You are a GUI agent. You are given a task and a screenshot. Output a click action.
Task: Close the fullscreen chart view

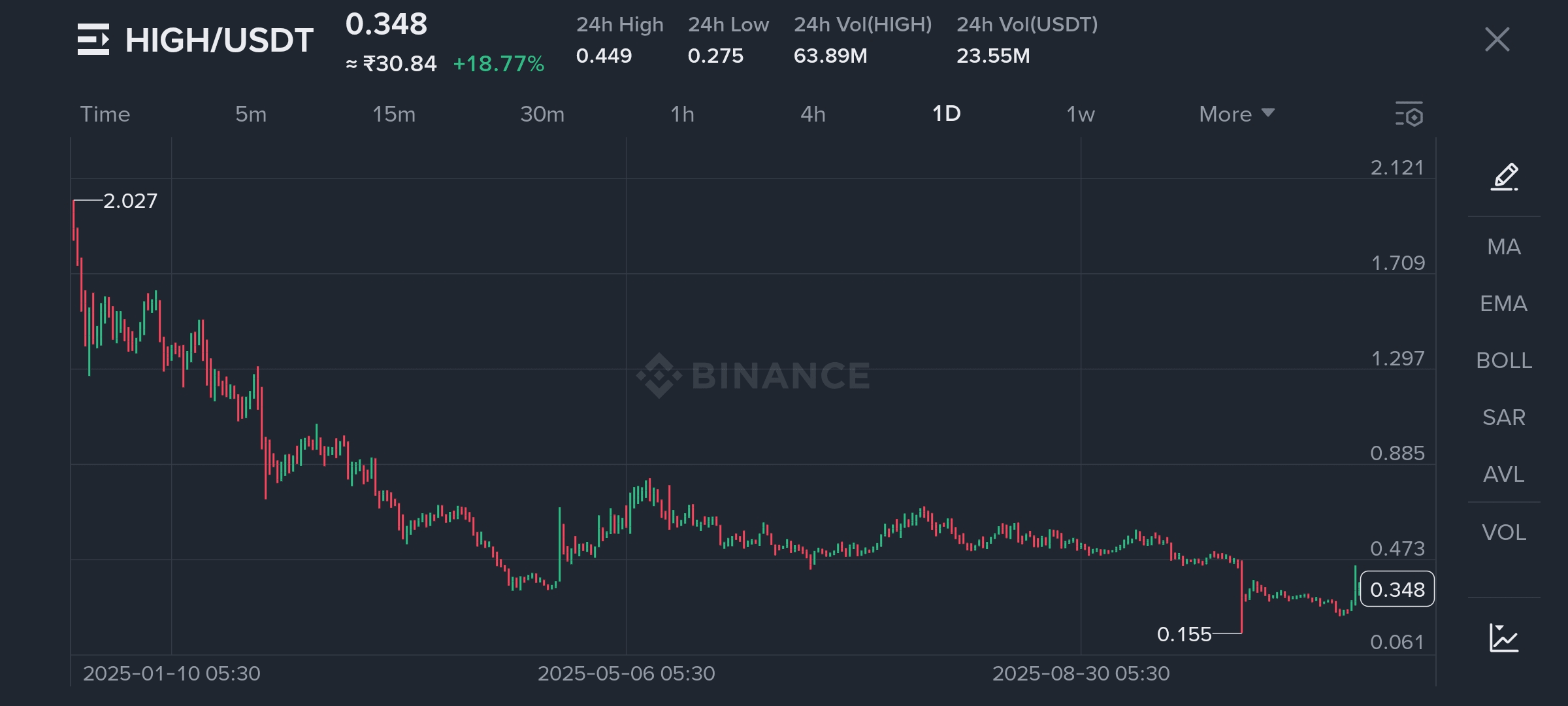(1497, 40)
